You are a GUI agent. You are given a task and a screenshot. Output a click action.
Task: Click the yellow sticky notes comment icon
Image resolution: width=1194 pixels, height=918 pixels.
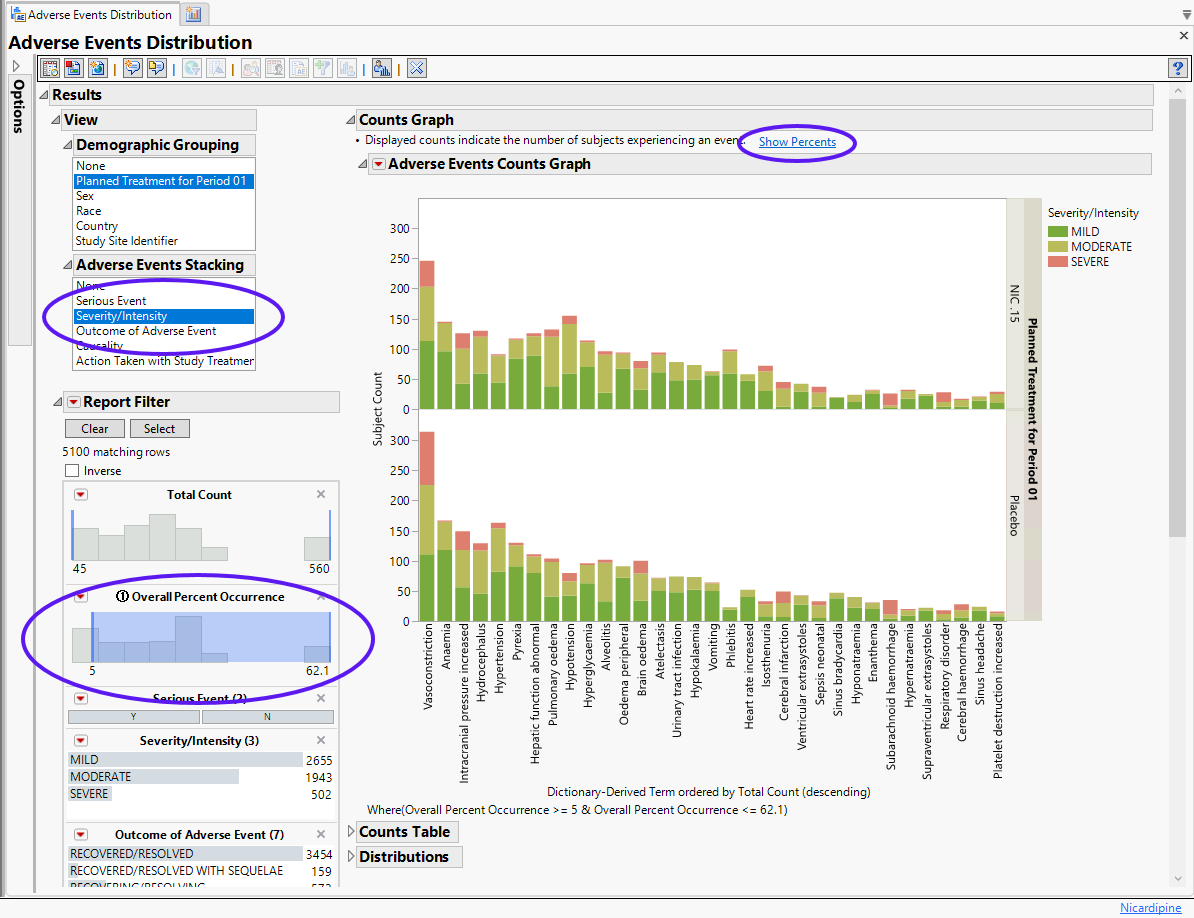[x=157, y=68]
